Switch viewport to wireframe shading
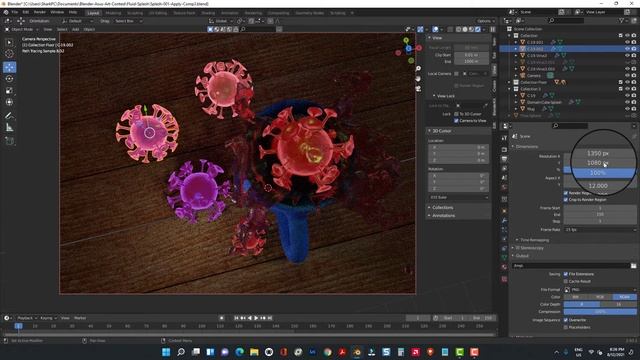This screenshot has height=360, width=640. click(x=459, y=29)
